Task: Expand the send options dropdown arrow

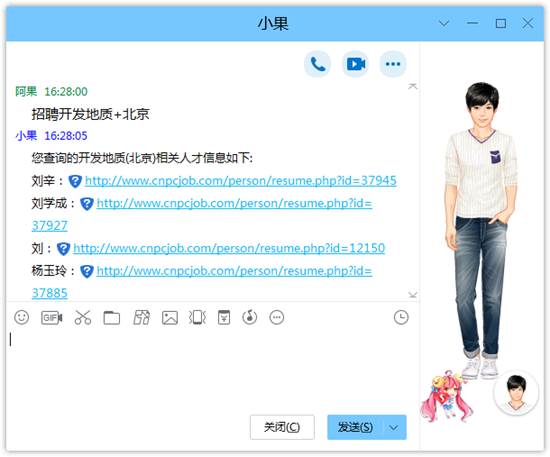Action: pyautogui.click(x=394, y=427)
